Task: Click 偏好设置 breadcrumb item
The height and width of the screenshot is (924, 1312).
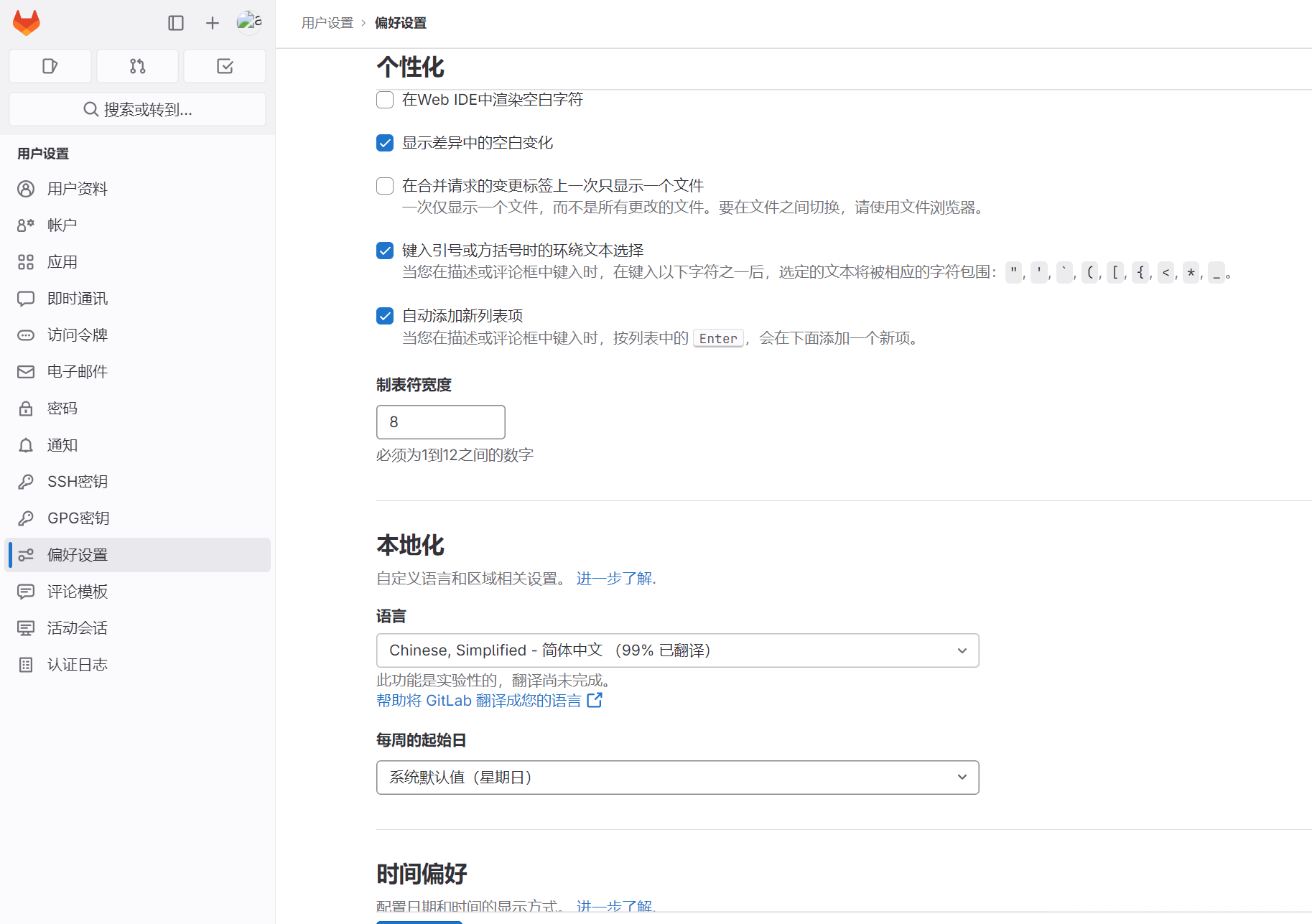Action: coord(401,23)
